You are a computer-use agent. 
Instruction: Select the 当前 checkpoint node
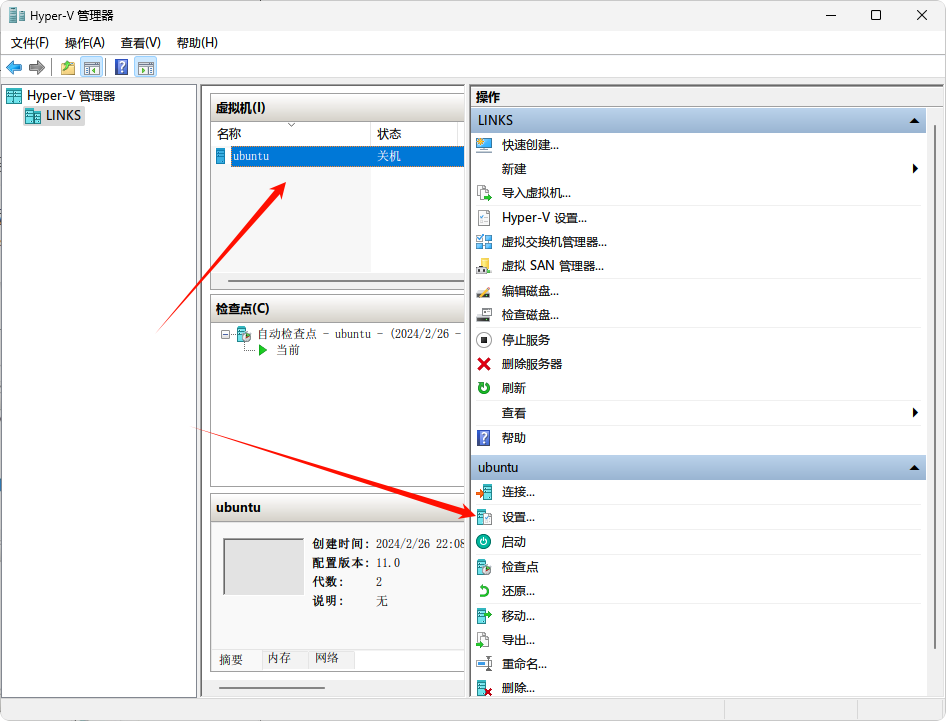coord(288,350)
